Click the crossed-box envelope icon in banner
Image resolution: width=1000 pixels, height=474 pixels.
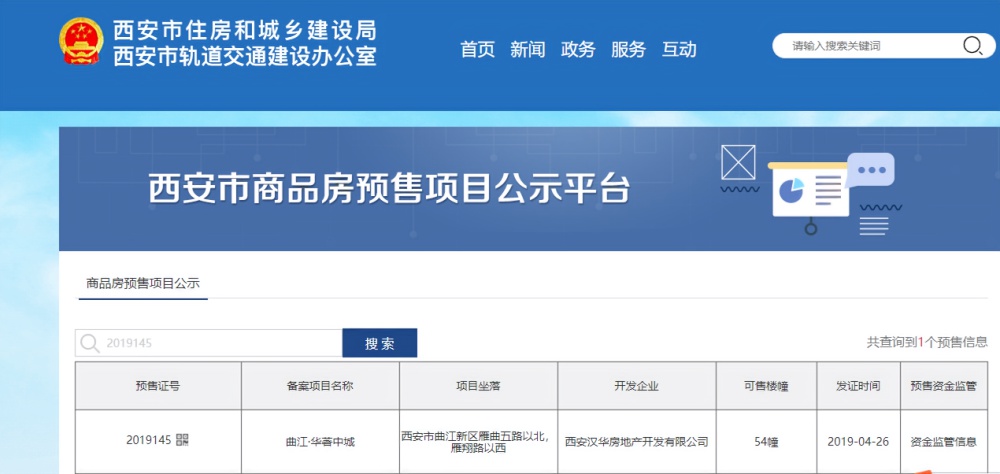[x=738, y=162]
